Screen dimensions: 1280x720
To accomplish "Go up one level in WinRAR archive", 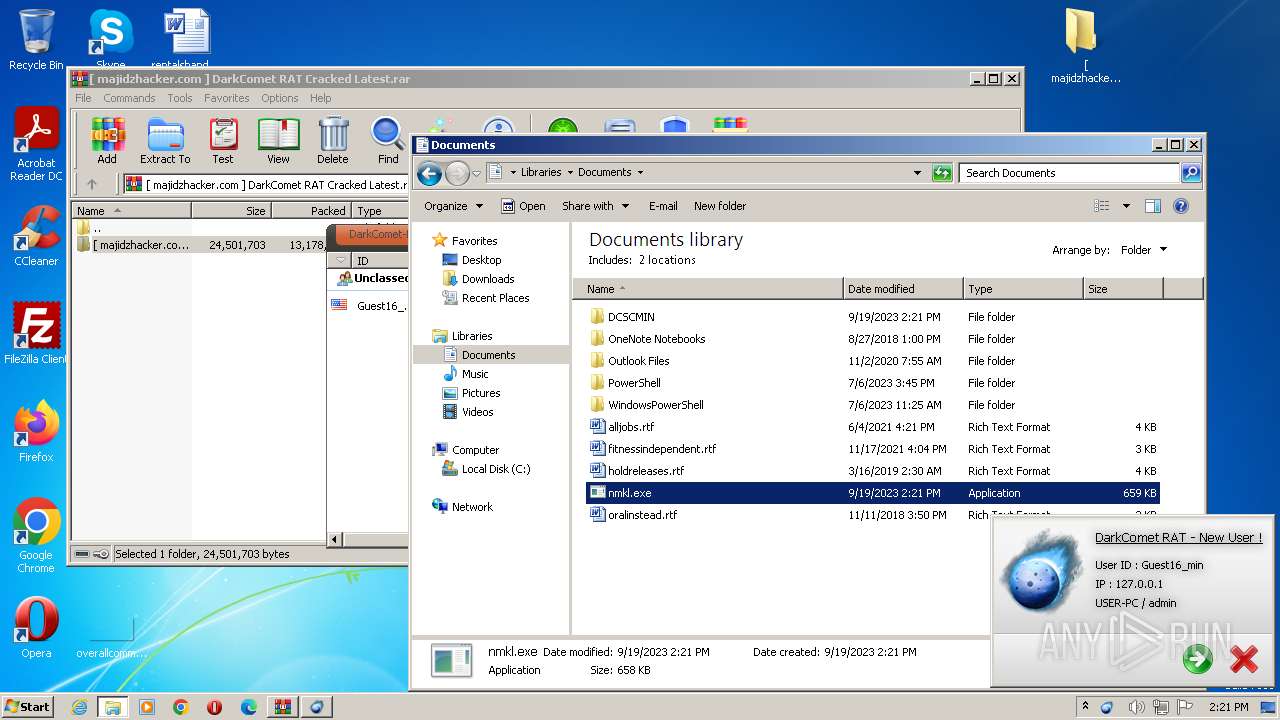I will 92,184.
